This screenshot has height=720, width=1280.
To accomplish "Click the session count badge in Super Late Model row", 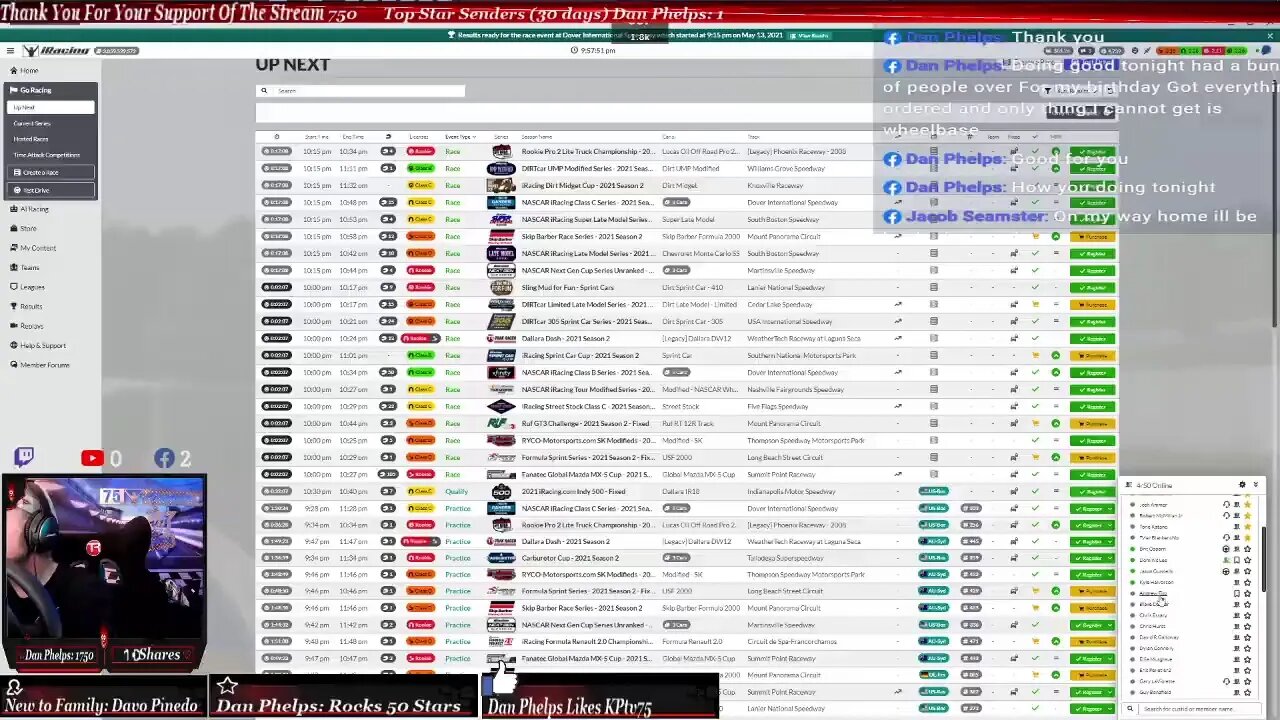I will (x=387, y=220).
